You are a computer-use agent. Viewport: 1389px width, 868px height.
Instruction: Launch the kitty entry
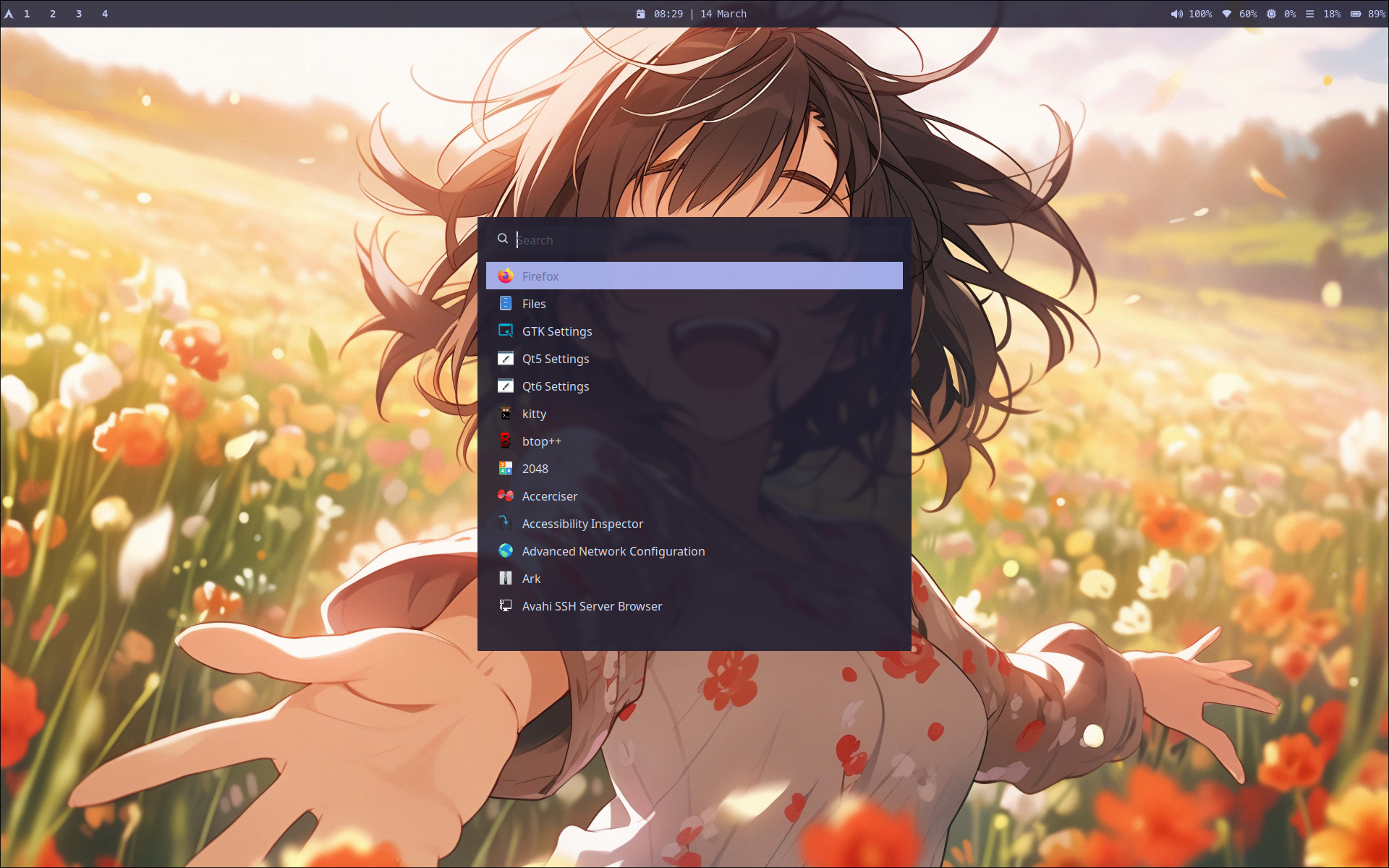coord(694,413)
